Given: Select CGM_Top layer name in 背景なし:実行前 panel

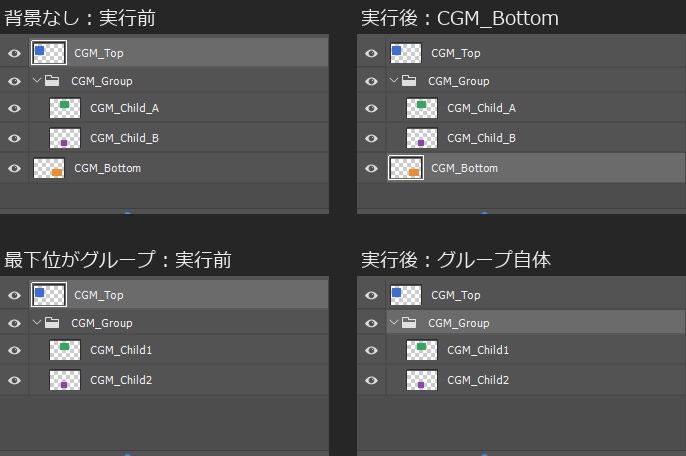Looking at the screenshot, I should pyautogui.click(x=99, y=53).
